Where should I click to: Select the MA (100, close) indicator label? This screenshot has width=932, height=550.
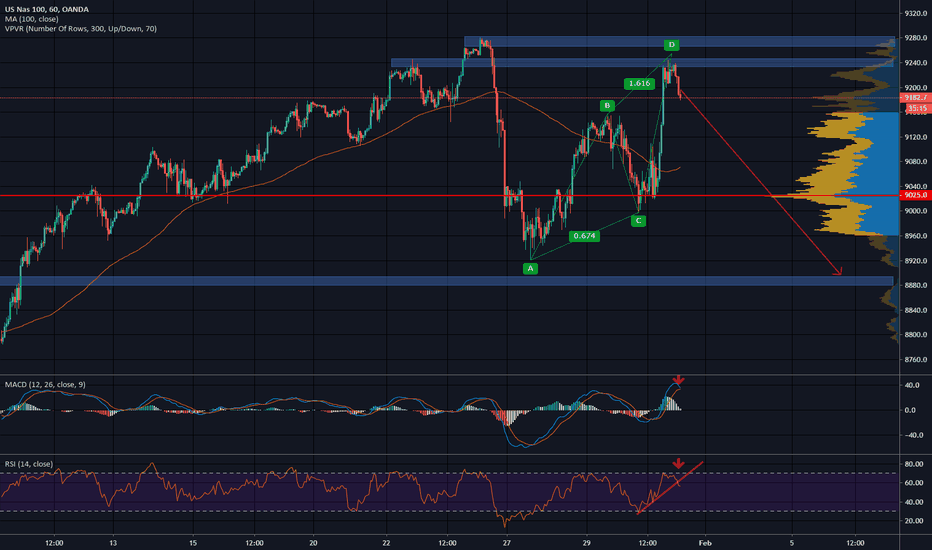coord(32,19)
